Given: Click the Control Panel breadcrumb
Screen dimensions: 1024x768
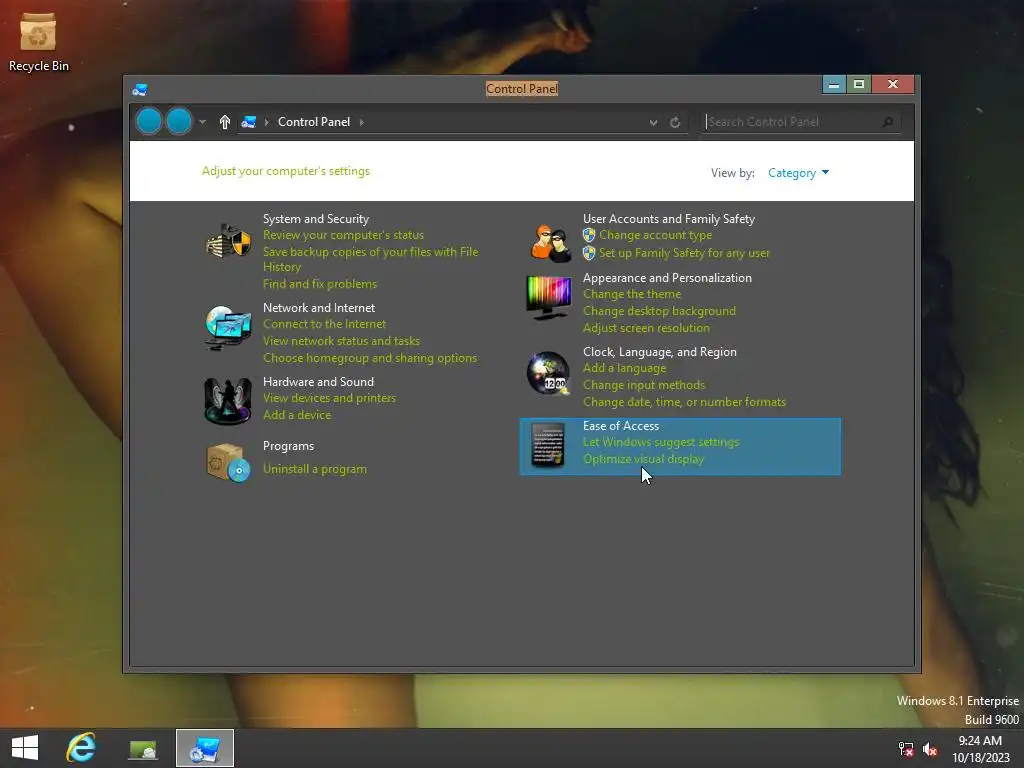Looking at the screenshot, I should [x=314, y=122].
